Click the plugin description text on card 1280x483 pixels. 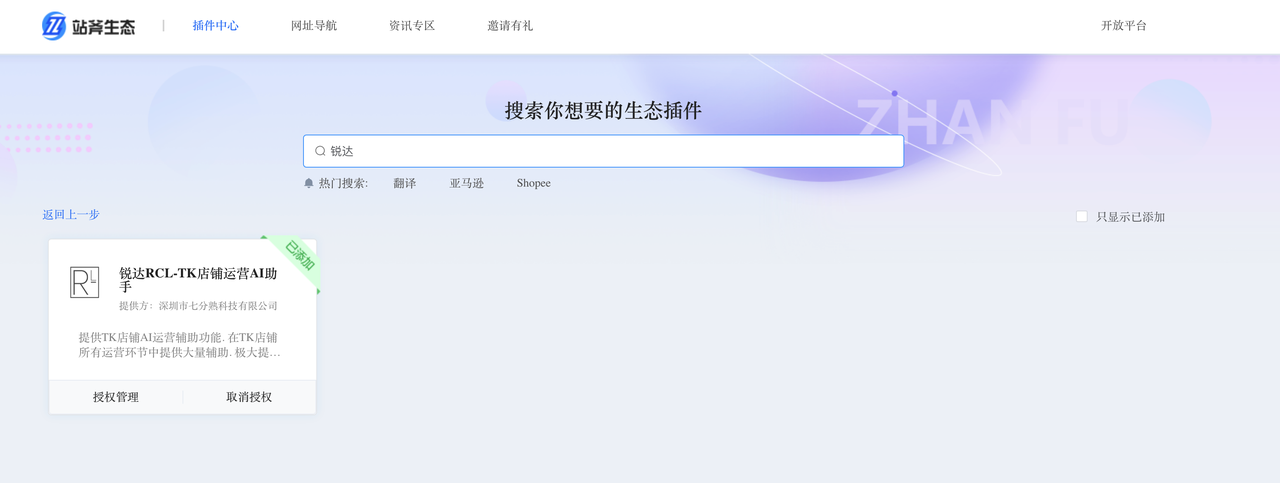pyautogui.click(x=180, y=345)
